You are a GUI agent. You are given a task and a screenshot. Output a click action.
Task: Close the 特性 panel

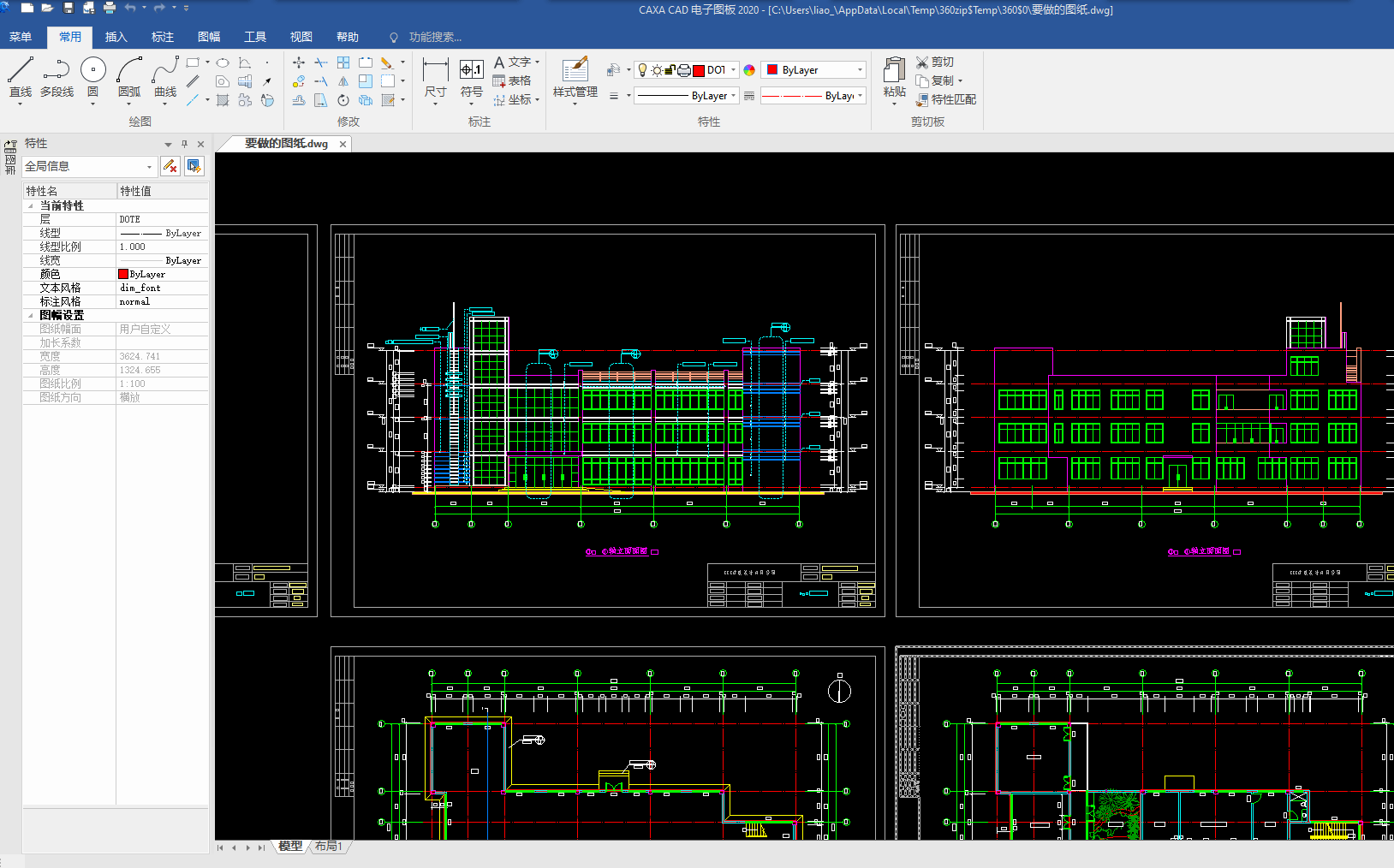click(x=201, y=144)
